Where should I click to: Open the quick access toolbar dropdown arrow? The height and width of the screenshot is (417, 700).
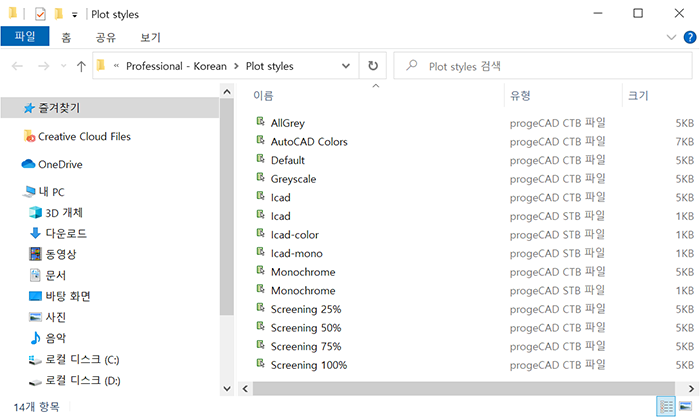pos(76,15)
